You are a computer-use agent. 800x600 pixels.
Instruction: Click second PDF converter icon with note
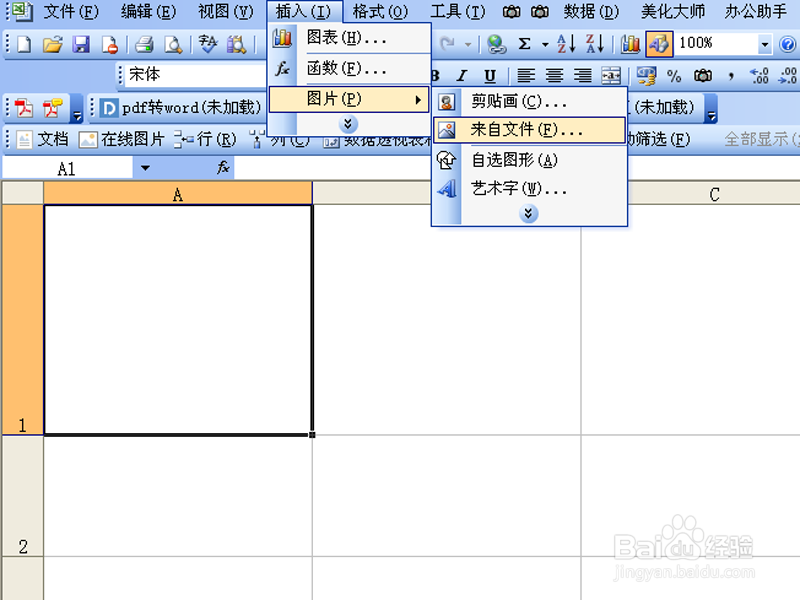pyautogui.click(x=53, y=108)
